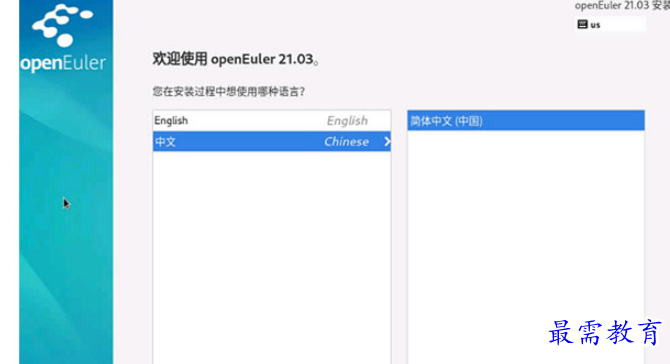Click the keyboard icon beside us

(x=582, y=24)
